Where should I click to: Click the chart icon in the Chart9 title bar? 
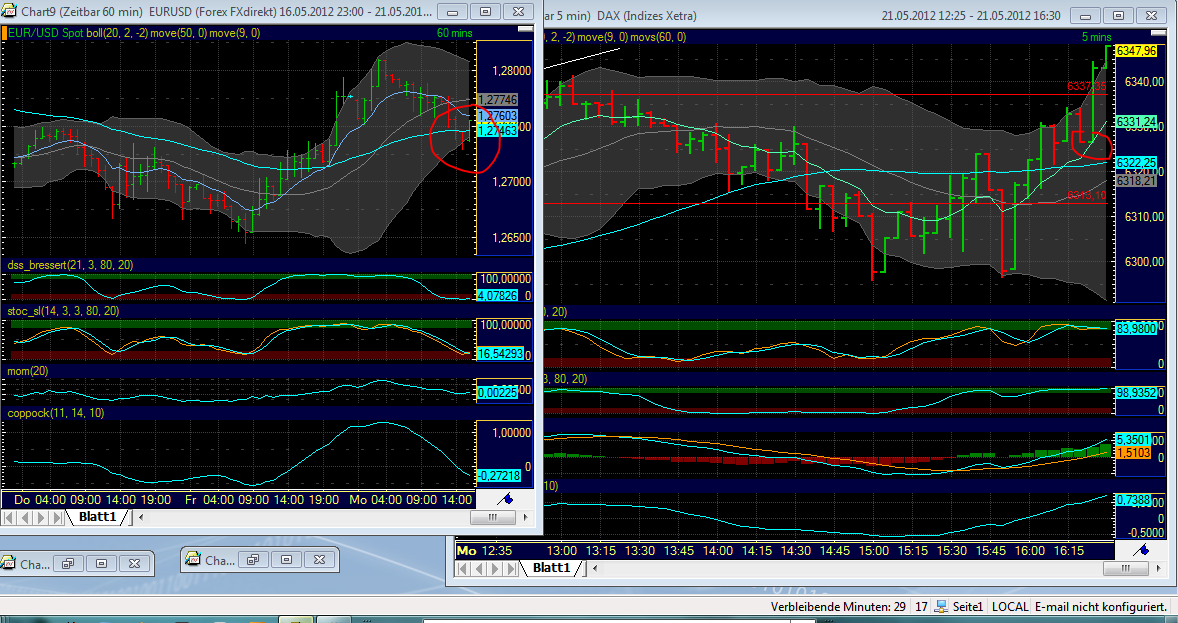point(11,11)
